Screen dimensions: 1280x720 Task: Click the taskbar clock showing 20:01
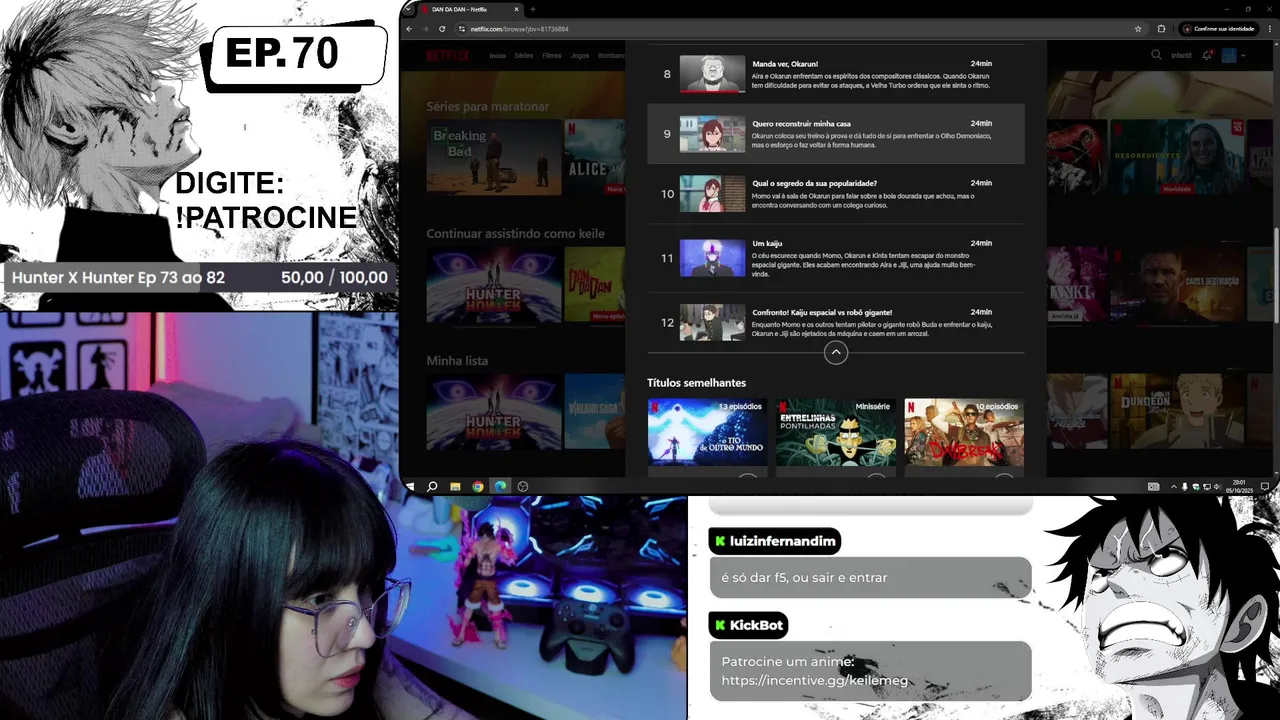point(1241,486)
